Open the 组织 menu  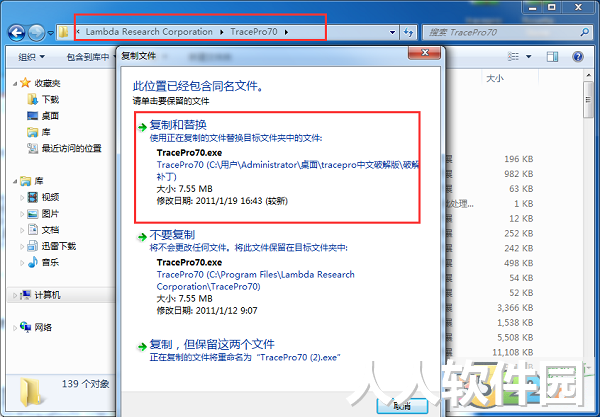tap(31, 57)
